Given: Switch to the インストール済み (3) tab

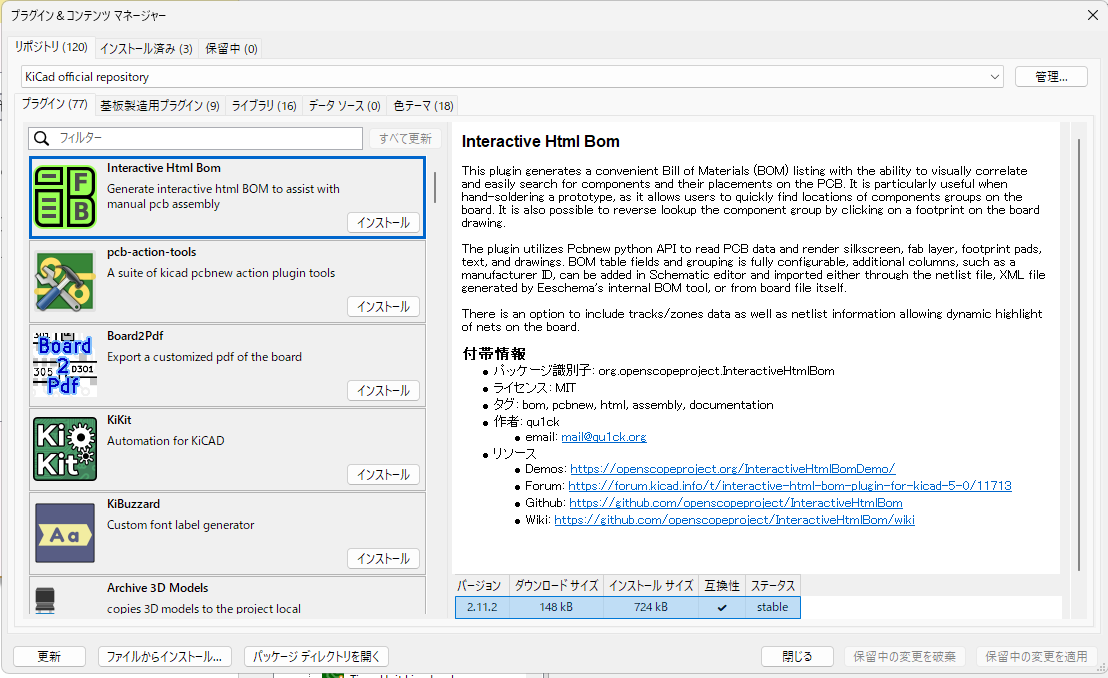Looking at the screenshot, I should tap(146, 48).
